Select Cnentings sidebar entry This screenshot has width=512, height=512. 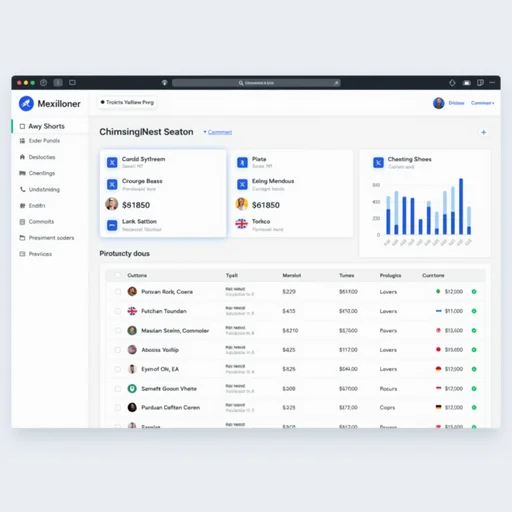[x=42, y=173]
